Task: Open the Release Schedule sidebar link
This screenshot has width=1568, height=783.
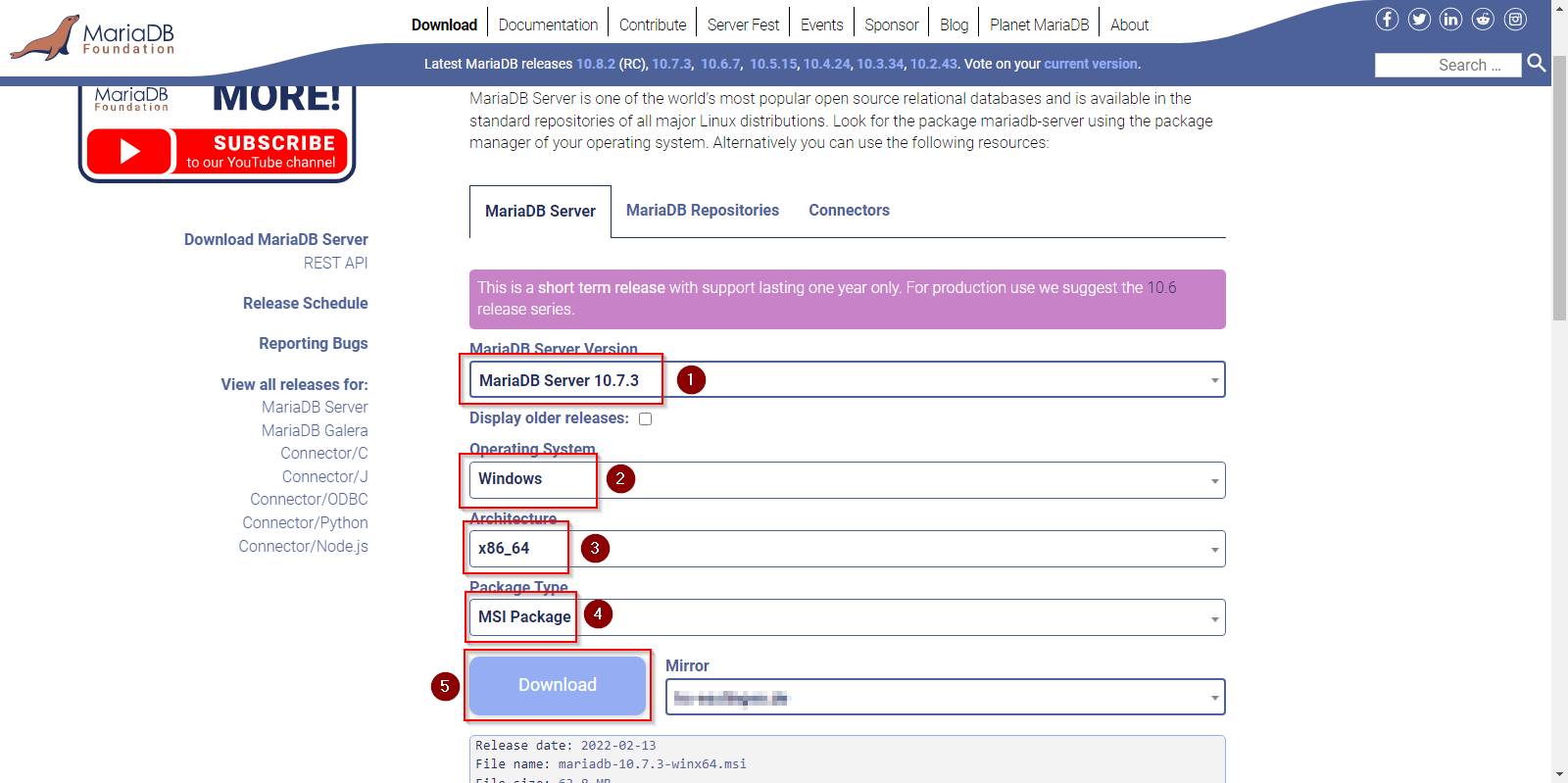Action: pyautogui.click(x=306, y=303)
